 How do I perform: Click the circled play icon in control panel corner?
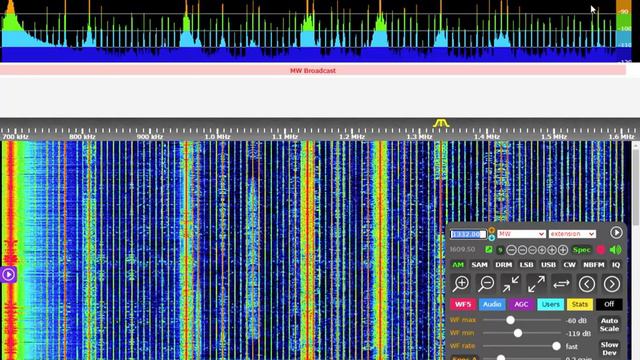(x=616, y=233)
